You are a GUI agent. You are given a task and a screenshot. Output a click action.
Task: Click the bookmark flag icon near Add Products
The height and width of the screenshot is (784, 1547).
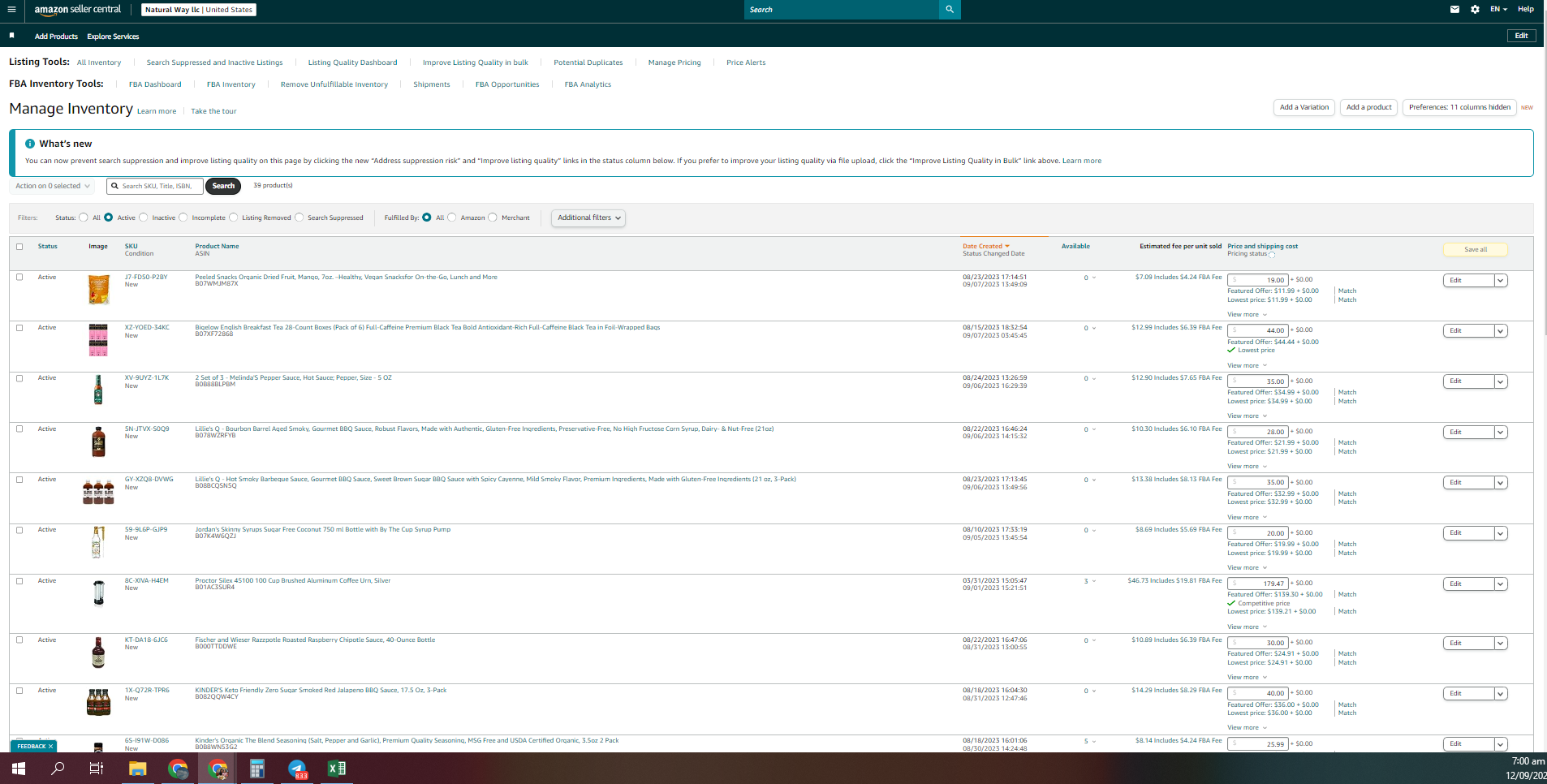[11, 36]
